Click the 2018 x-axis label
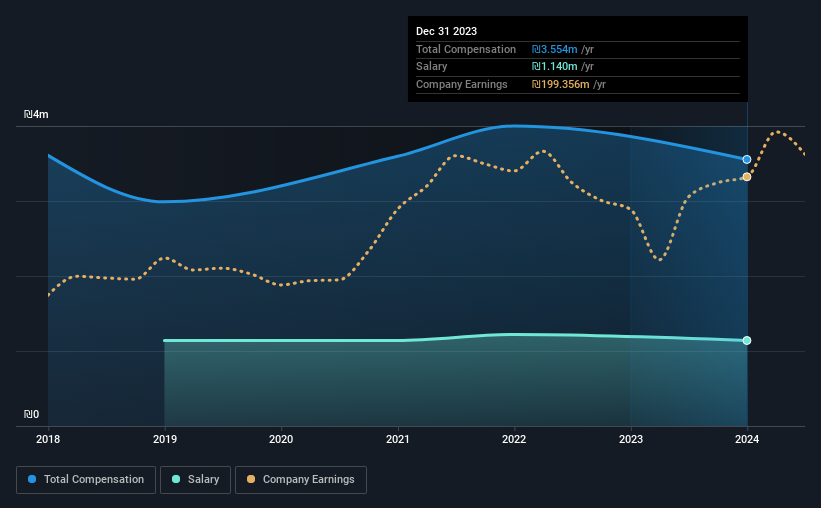Screen dimensions: 821x508 48,439
